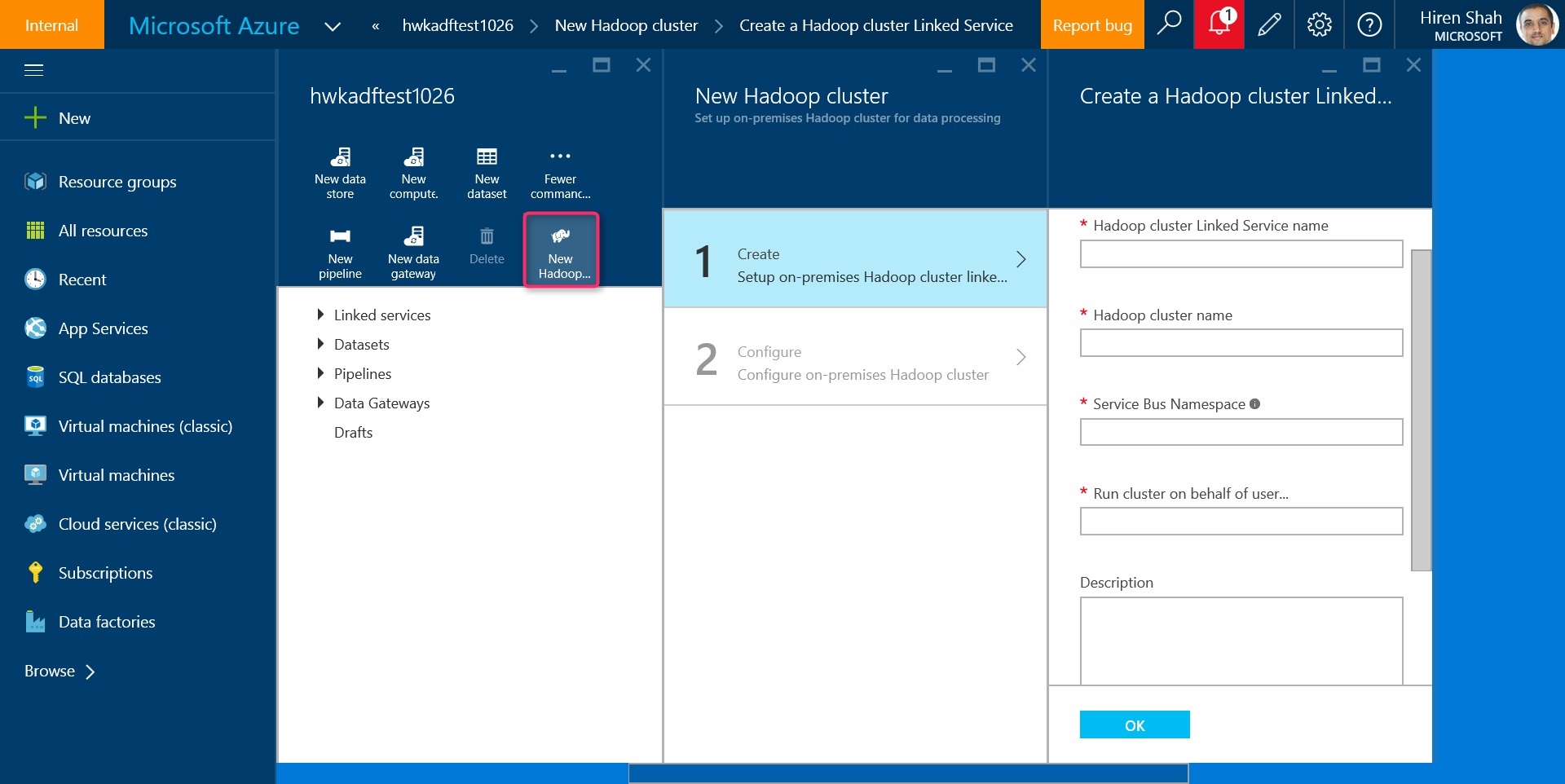The image size is (1565, 784).
Task: Open SQL databases
Action: [x=93, y=377]
